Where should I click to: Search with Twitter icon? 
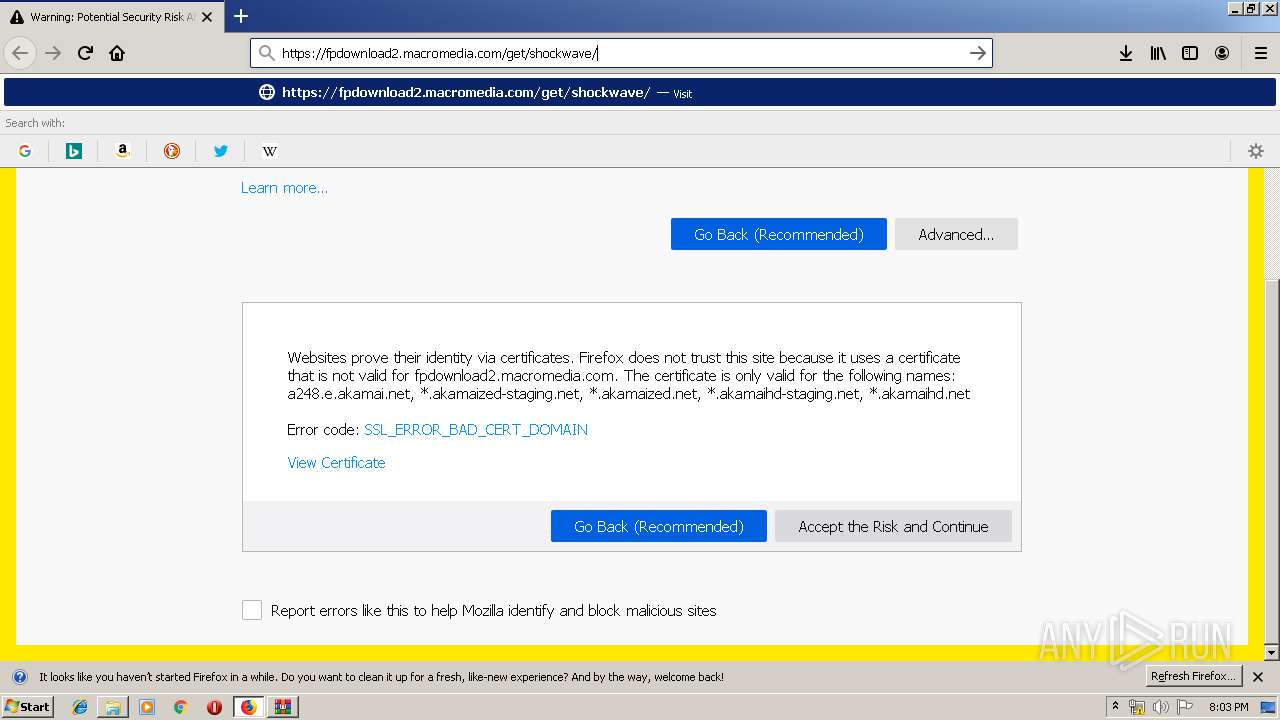coord(221,151)
